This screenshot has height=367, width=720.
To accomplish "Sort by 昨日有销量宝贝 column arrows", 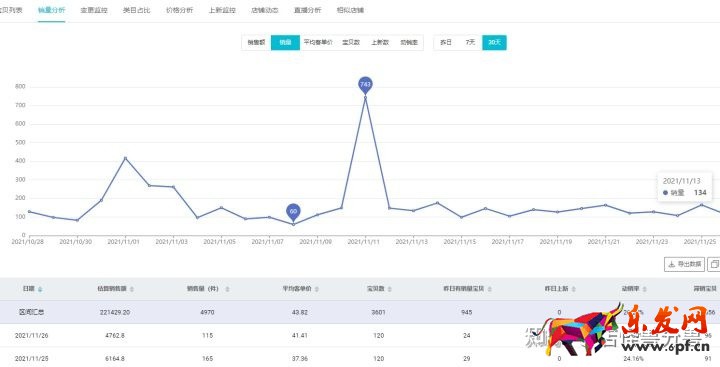I will tap(489, 289).
